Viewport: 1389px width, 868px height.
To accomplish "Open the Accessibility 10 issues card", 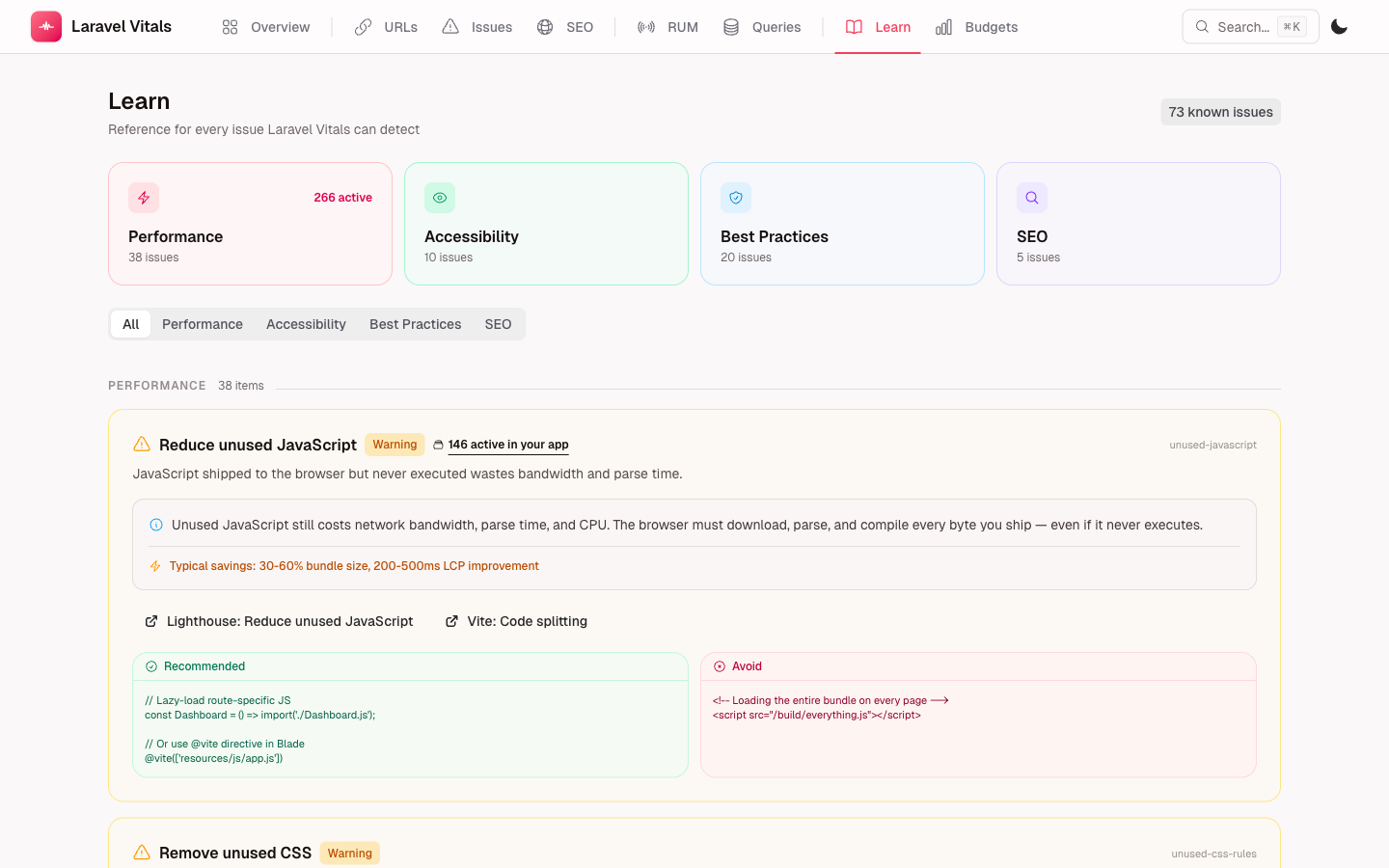I will 546,224.
